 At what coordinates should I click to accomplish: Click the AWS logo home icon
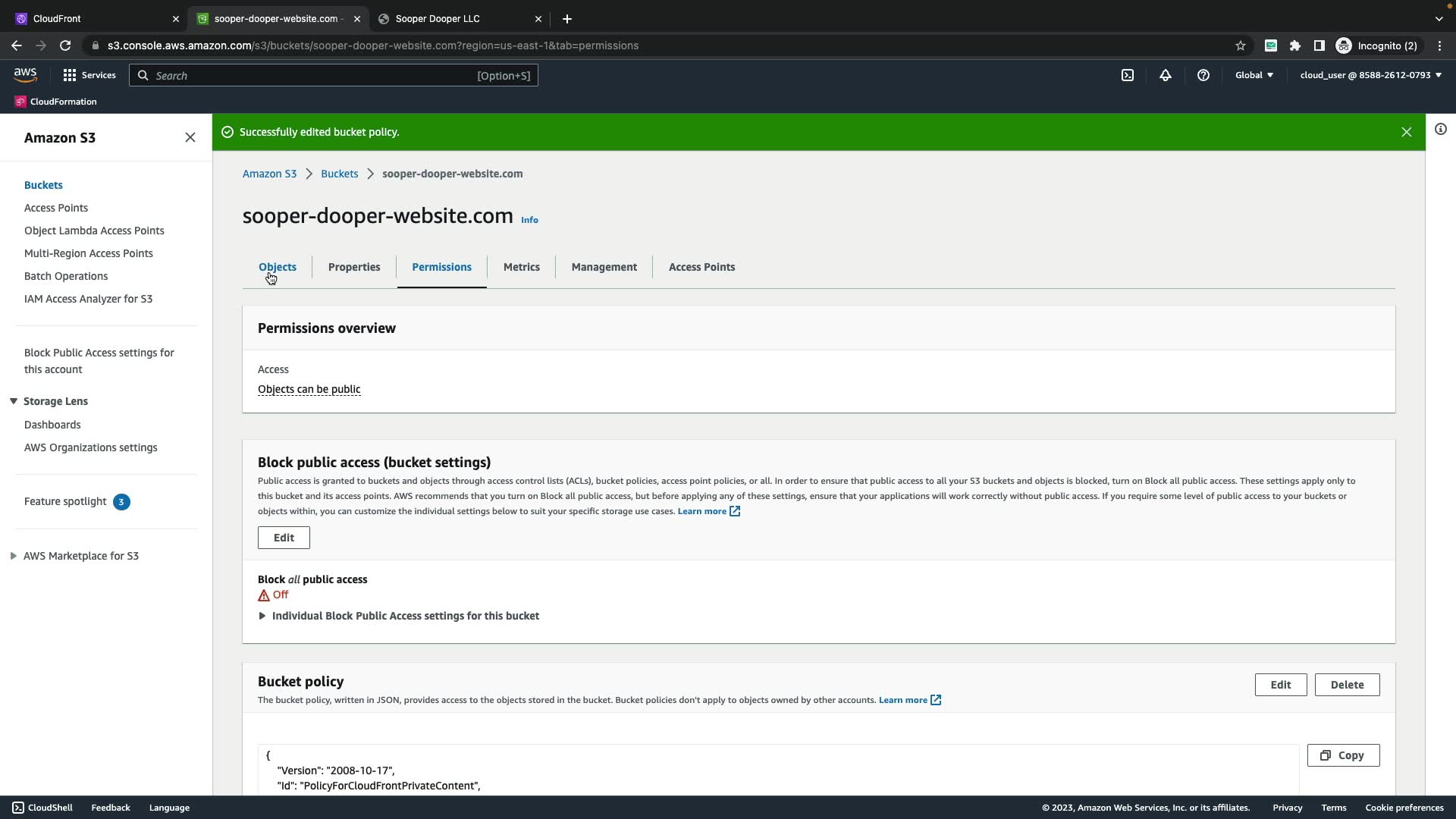pyautogui.click(x=25, y=74)
